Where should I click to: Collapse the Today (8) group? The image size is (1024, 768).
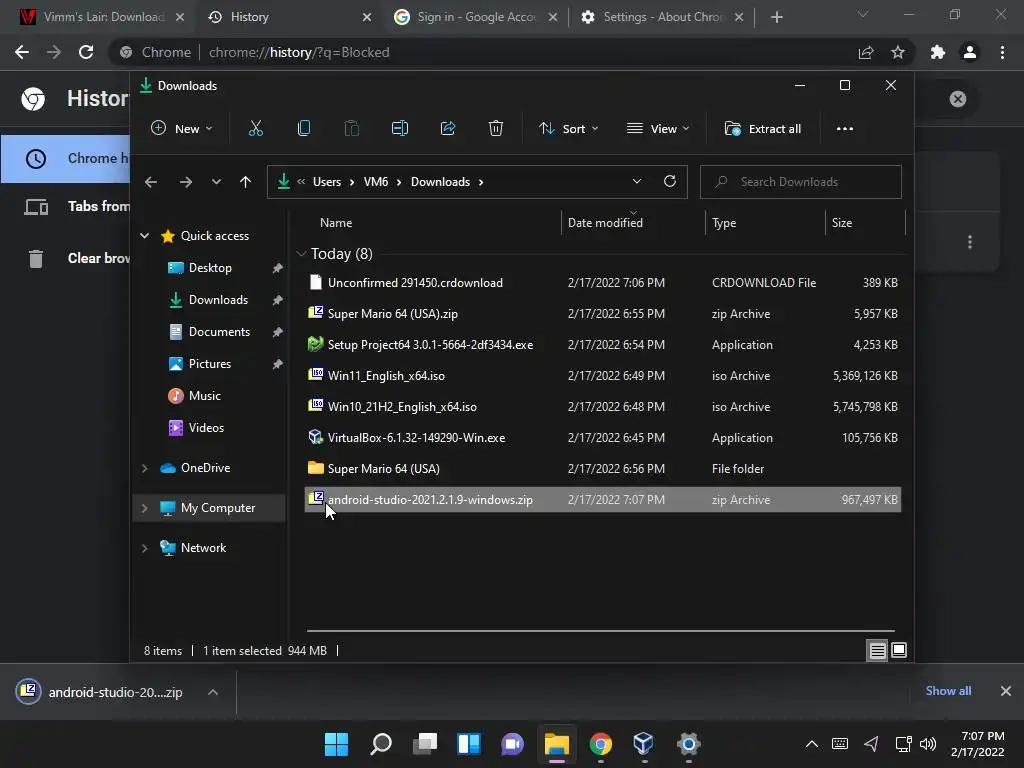point(301,253)
